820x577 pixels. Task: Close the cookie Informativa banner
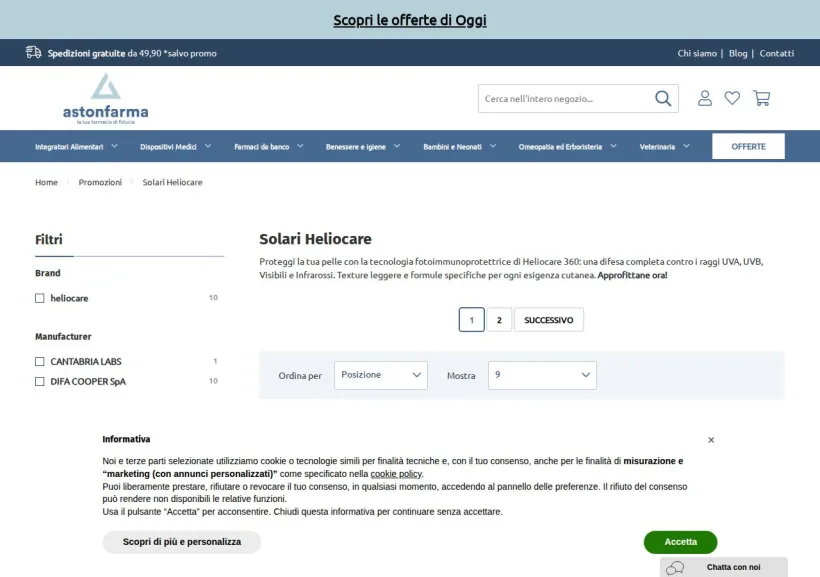coord(711,440)
